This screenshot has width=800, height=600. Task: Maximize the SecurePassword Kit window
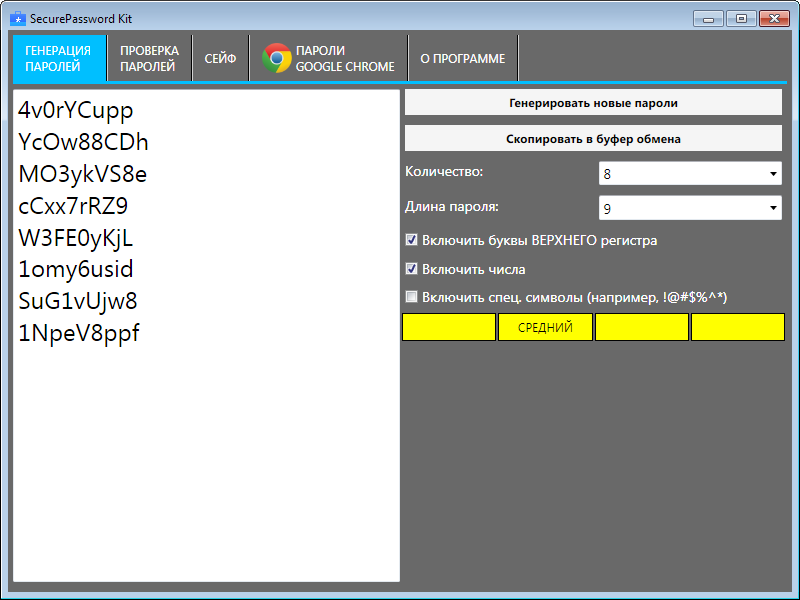(x=741, y=19)
